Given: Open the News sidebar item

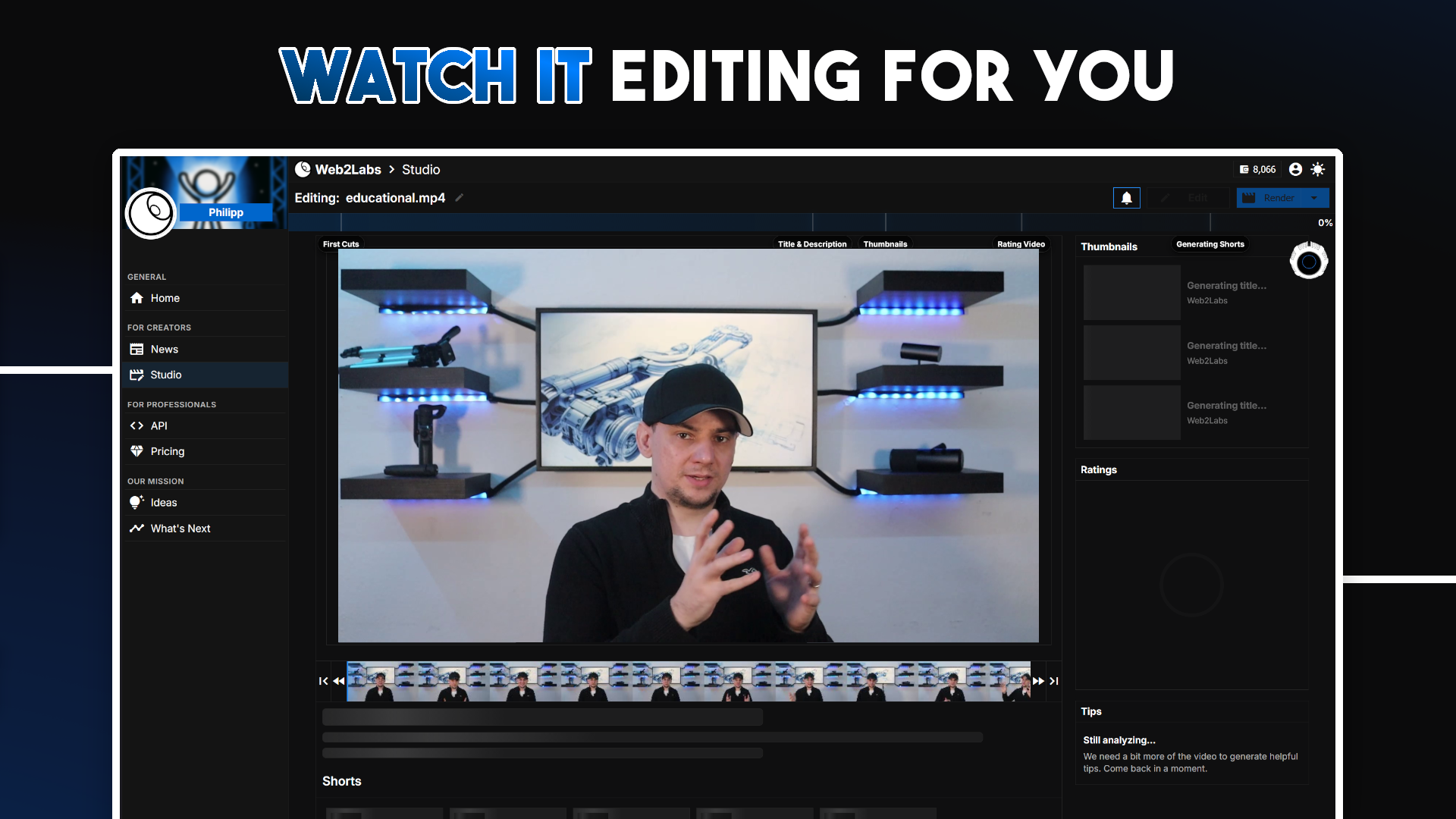Looking at the screenshot, I should click(x=164, y=350).
